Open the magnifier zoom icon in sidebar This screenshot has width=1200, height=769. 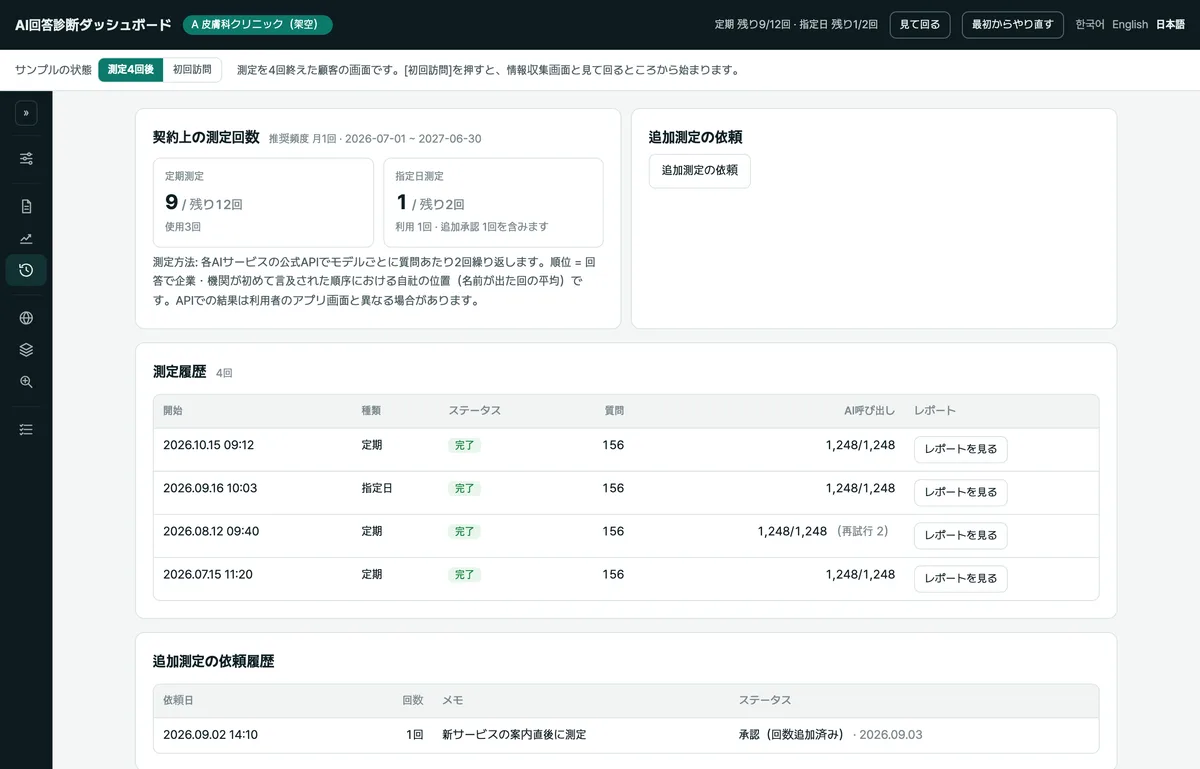[x=26, y=381]
